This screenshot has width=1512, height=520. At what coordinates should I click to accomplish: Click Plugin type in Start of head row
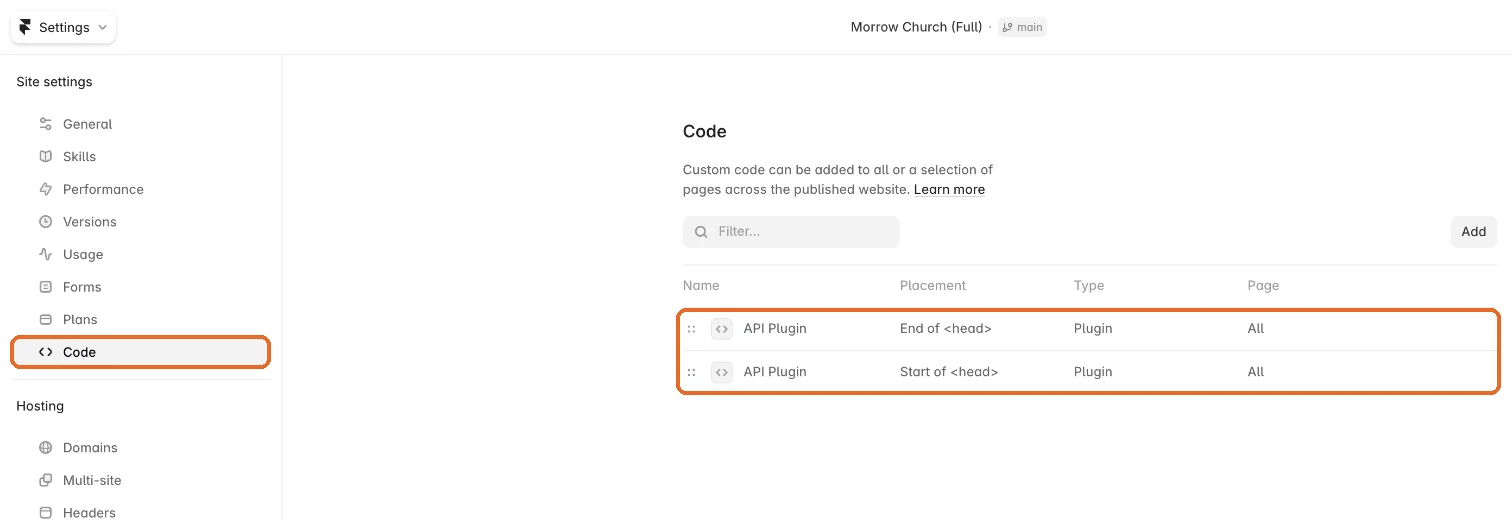pos(1093,372)
